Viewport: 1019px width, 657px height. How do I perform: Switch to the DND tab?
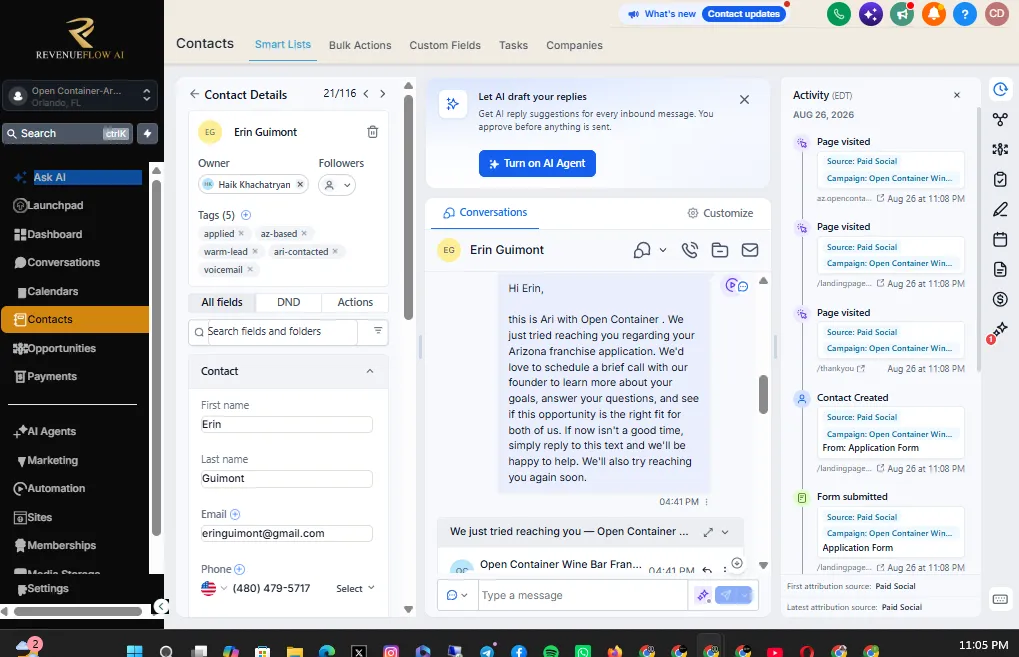coord(289,302)
